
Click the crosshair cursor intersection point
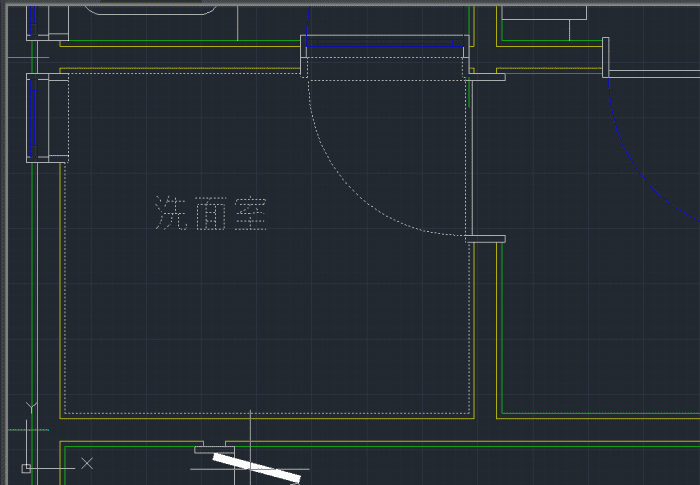click(250, 469)
